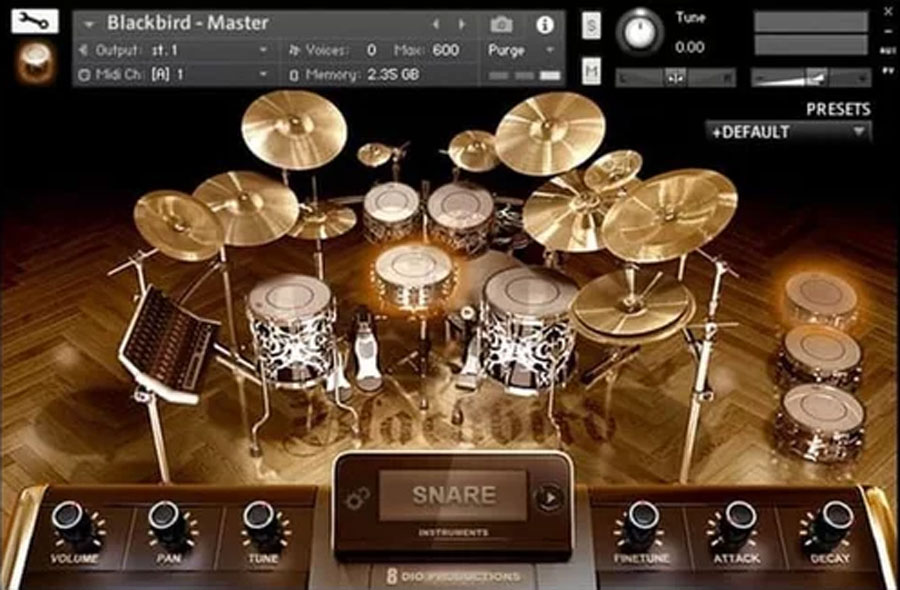Viewport: 900px width, 590px height.
Task: Select the outermost cymbal on the far left
Action: pos(178,225)
